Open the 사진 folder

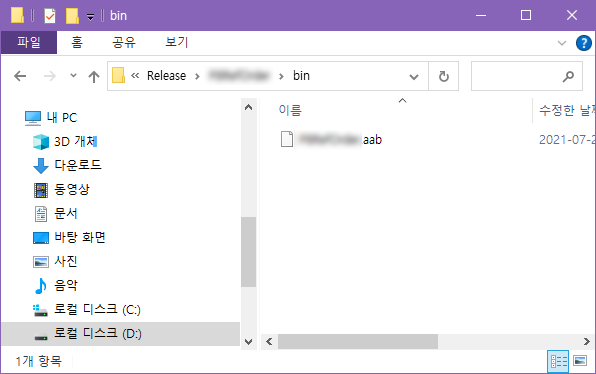[x=66, y=261]
